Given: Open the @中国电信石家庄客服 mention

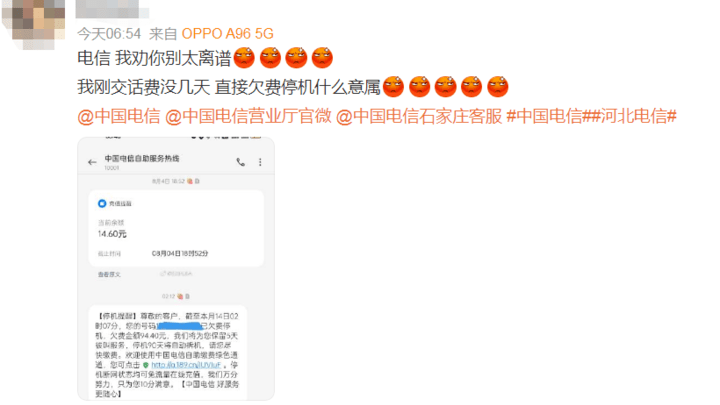Looking at the screenshot, I should tap(419, 116).
